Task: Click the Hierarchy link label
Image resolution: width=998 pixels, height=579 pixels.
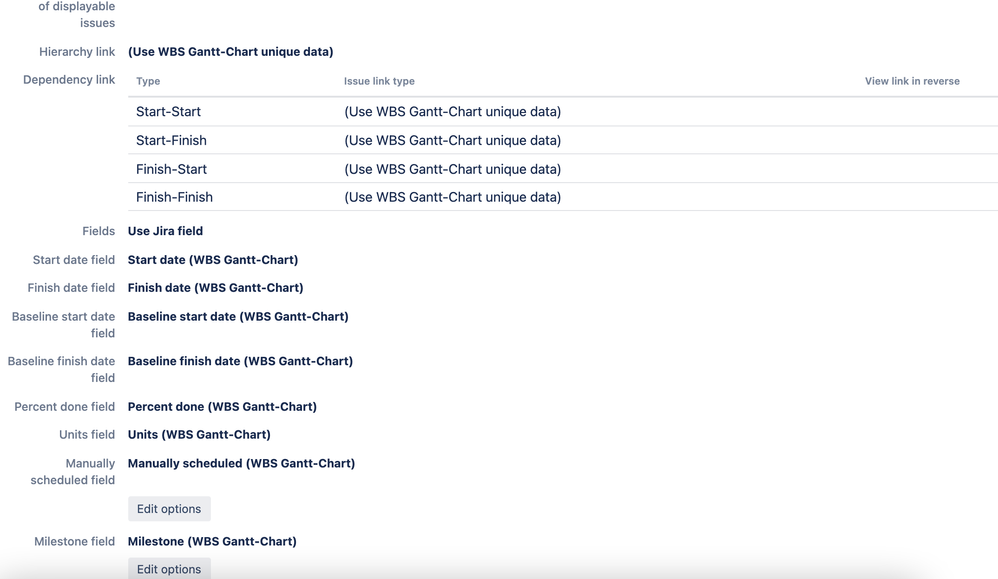Action: pos(77,52)
